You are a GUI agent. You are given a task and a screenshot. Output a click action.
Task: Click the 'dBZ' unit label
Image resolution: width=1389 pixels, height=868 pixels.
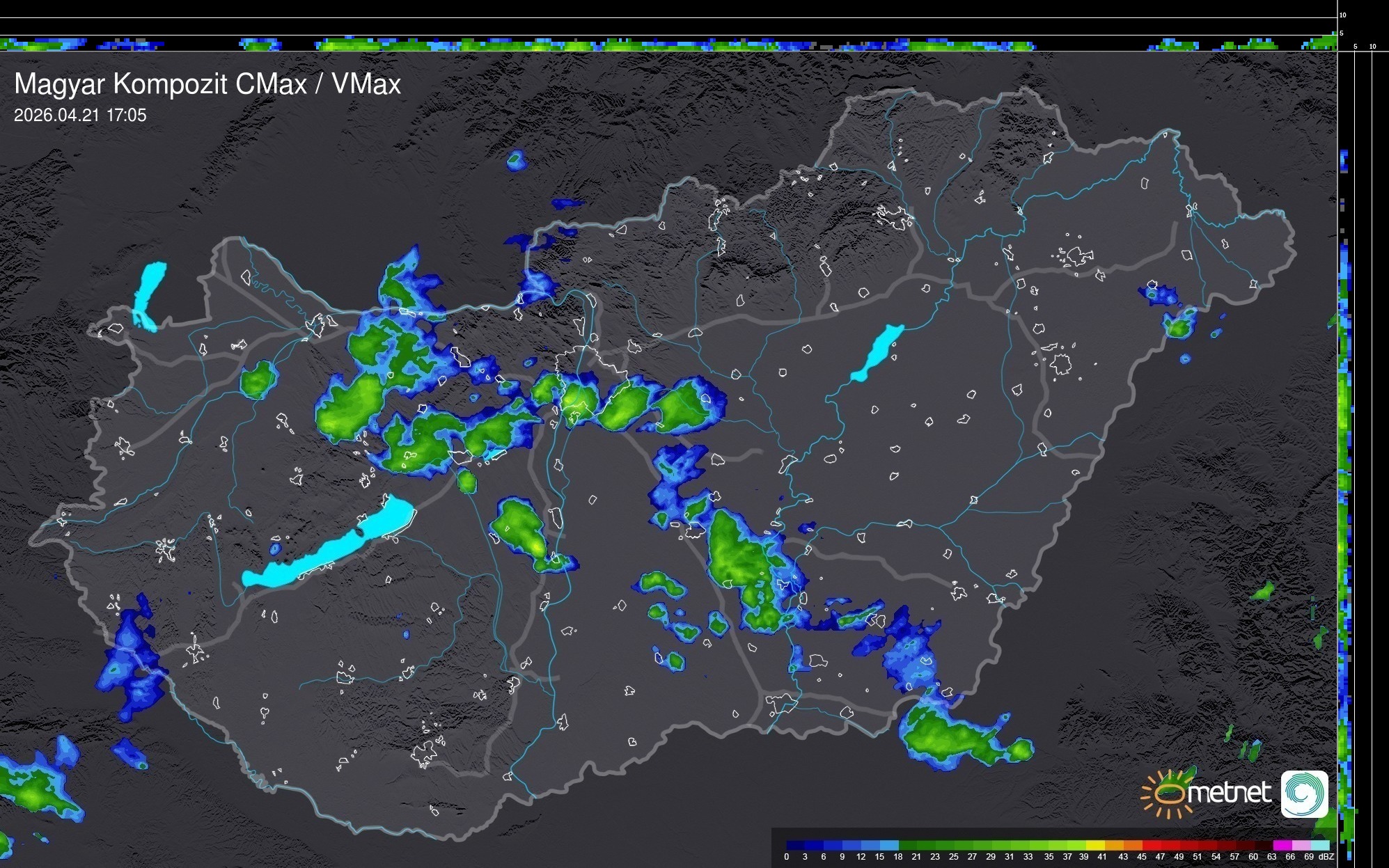point(1326,857)
